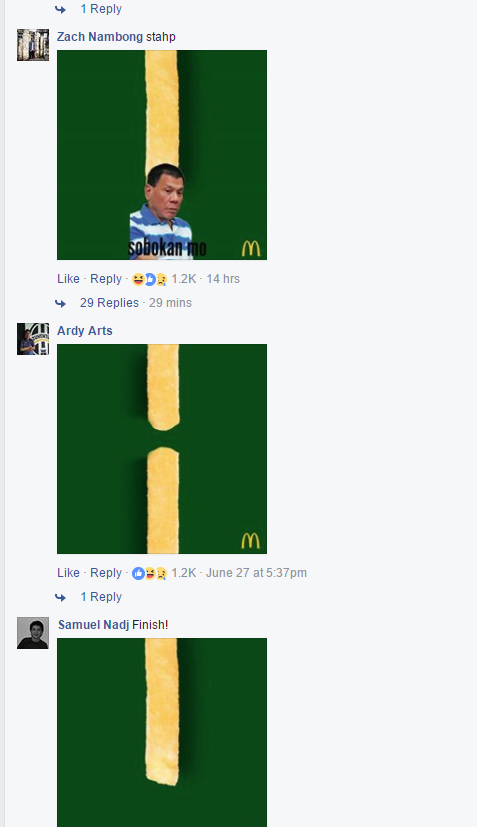This screenshot has width=477, height=827.
Task: Reply to Ardy Arts' comment
Action: (106, 572)
